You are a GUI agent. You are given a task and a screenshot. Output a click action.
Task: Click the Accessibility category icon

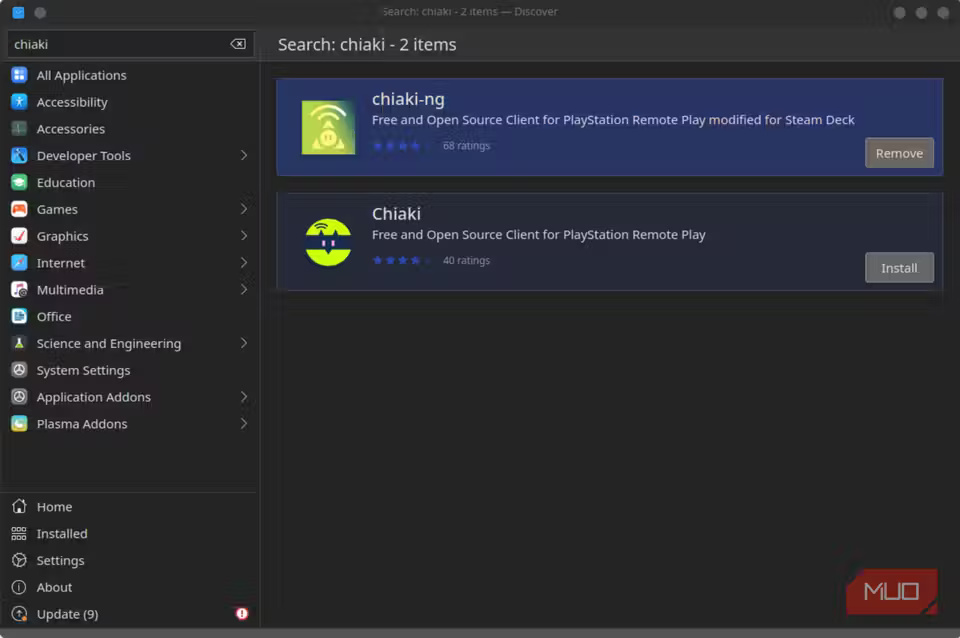tap(19, 102)
